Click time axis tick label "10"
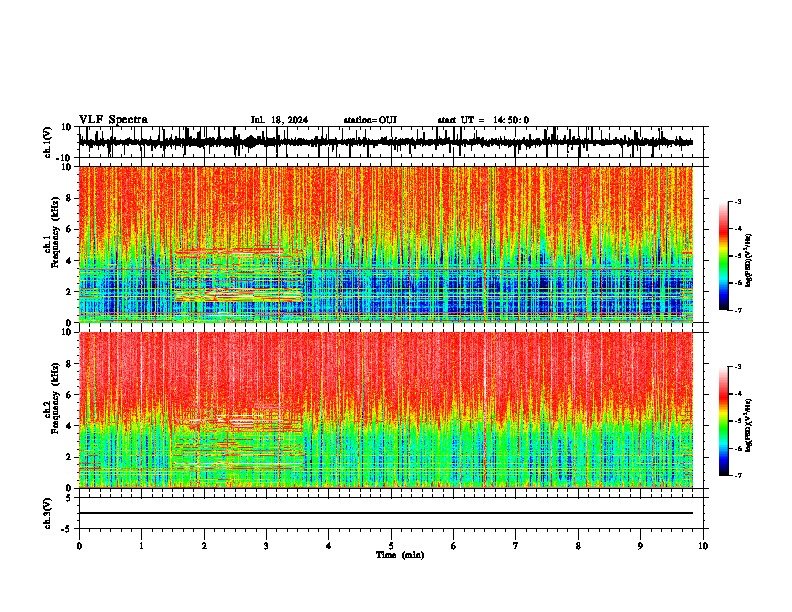The height and width of the screenshot is (612, 792). tap(703, 546)
